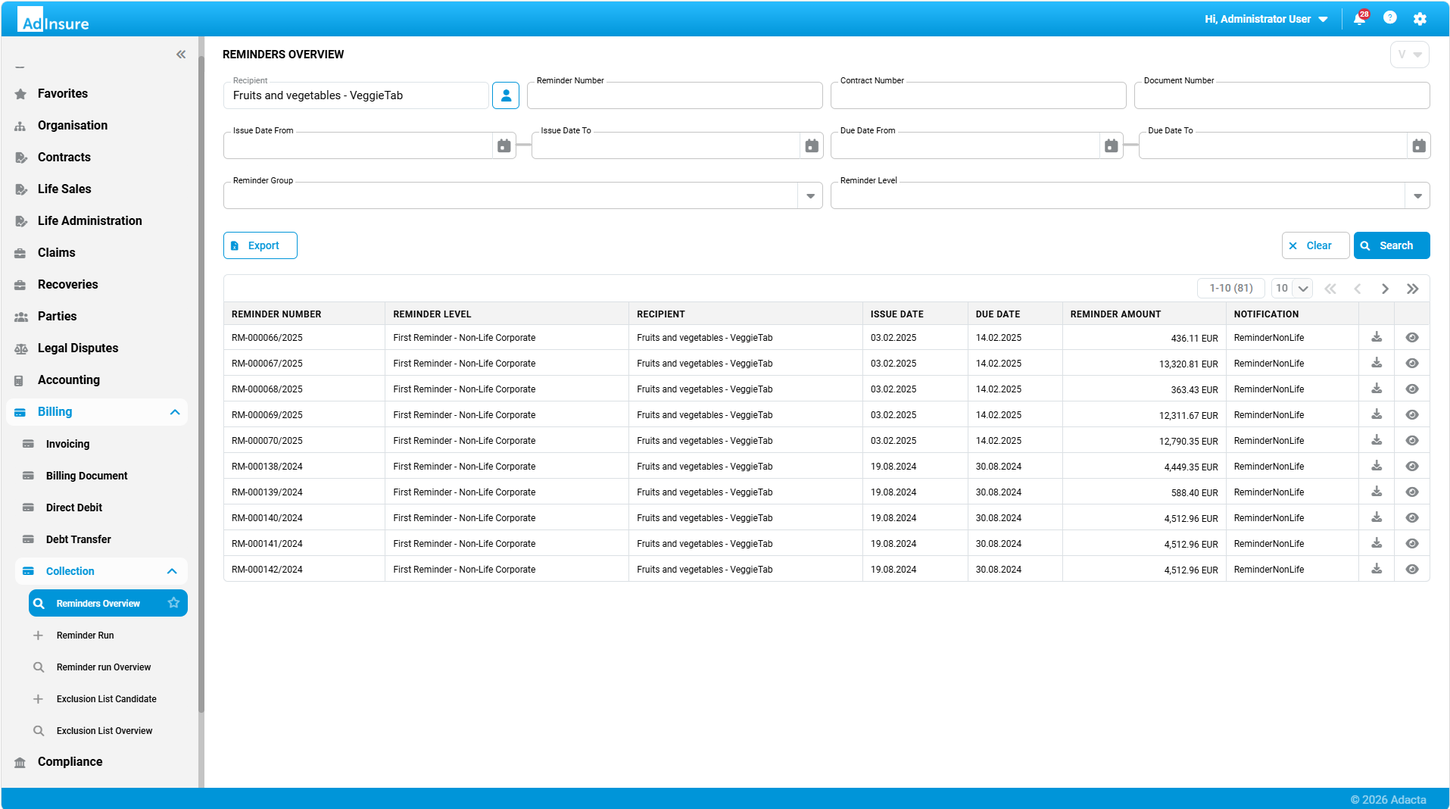1450x809 pixels.
Task: Open the settings gear icon
Action: point(1420,19)
